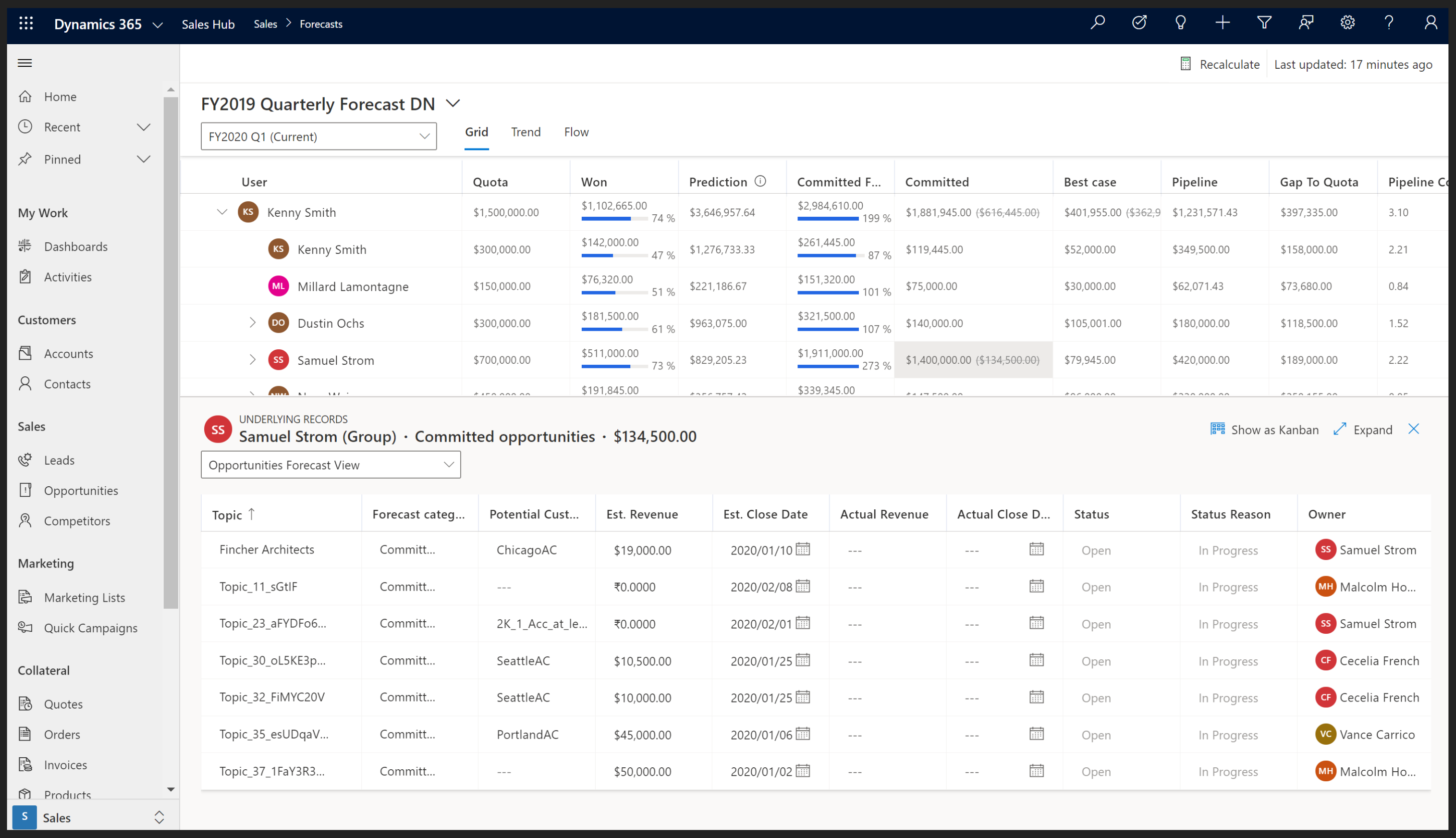Collapse Kenny Smith's forecast hierarchy row

click(222, 212)
